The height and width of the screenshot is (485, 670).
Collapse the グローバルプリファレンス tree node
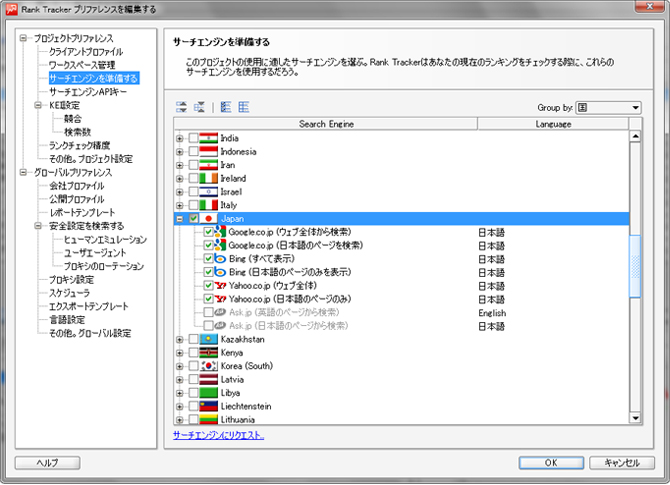point(23,172)
